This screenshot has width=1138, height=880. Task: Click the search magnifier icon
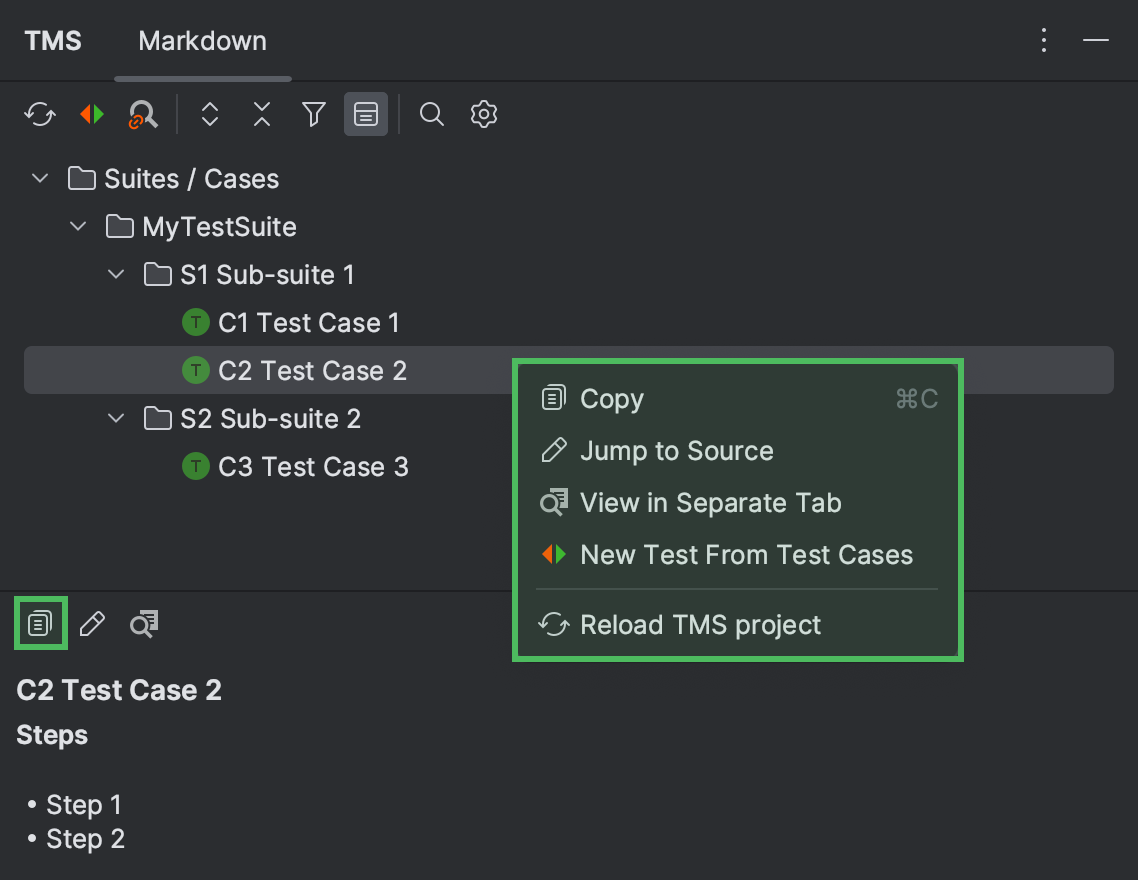click(432, 114)
